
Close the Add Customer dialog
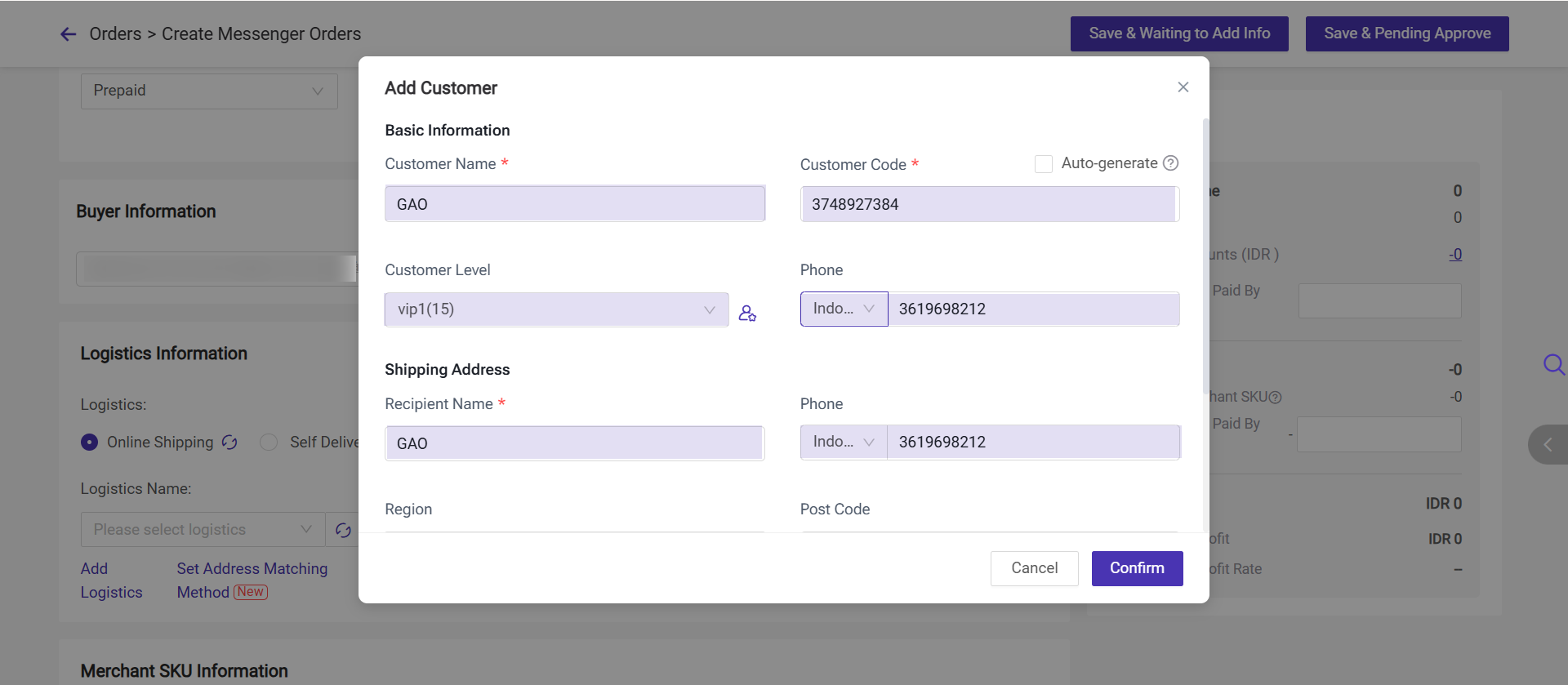(1183, 87)
